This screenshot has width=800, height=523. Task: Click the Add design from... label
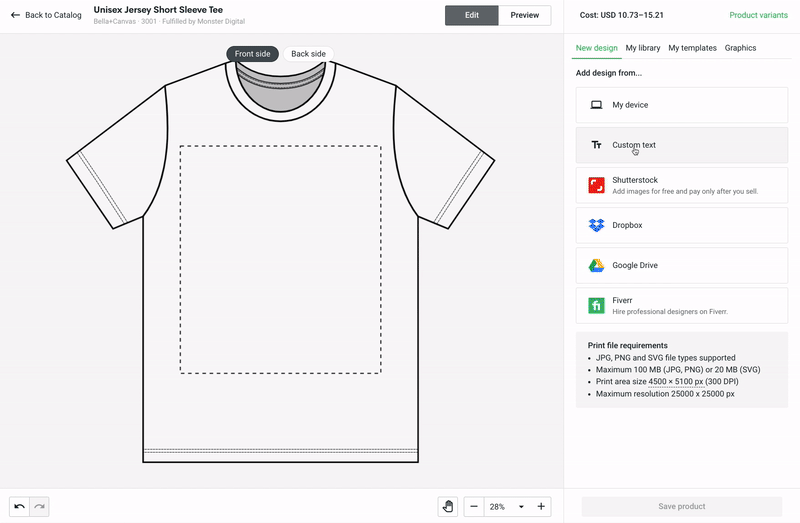tap(609, 73)
